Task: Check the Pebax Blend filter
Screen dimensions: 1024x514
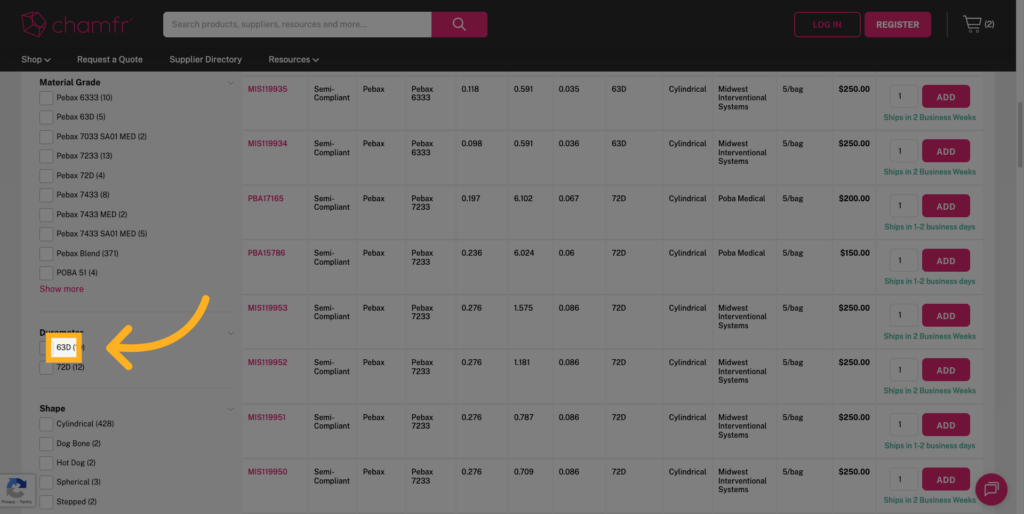Action: pyautogui.click(x=46, y=253)
